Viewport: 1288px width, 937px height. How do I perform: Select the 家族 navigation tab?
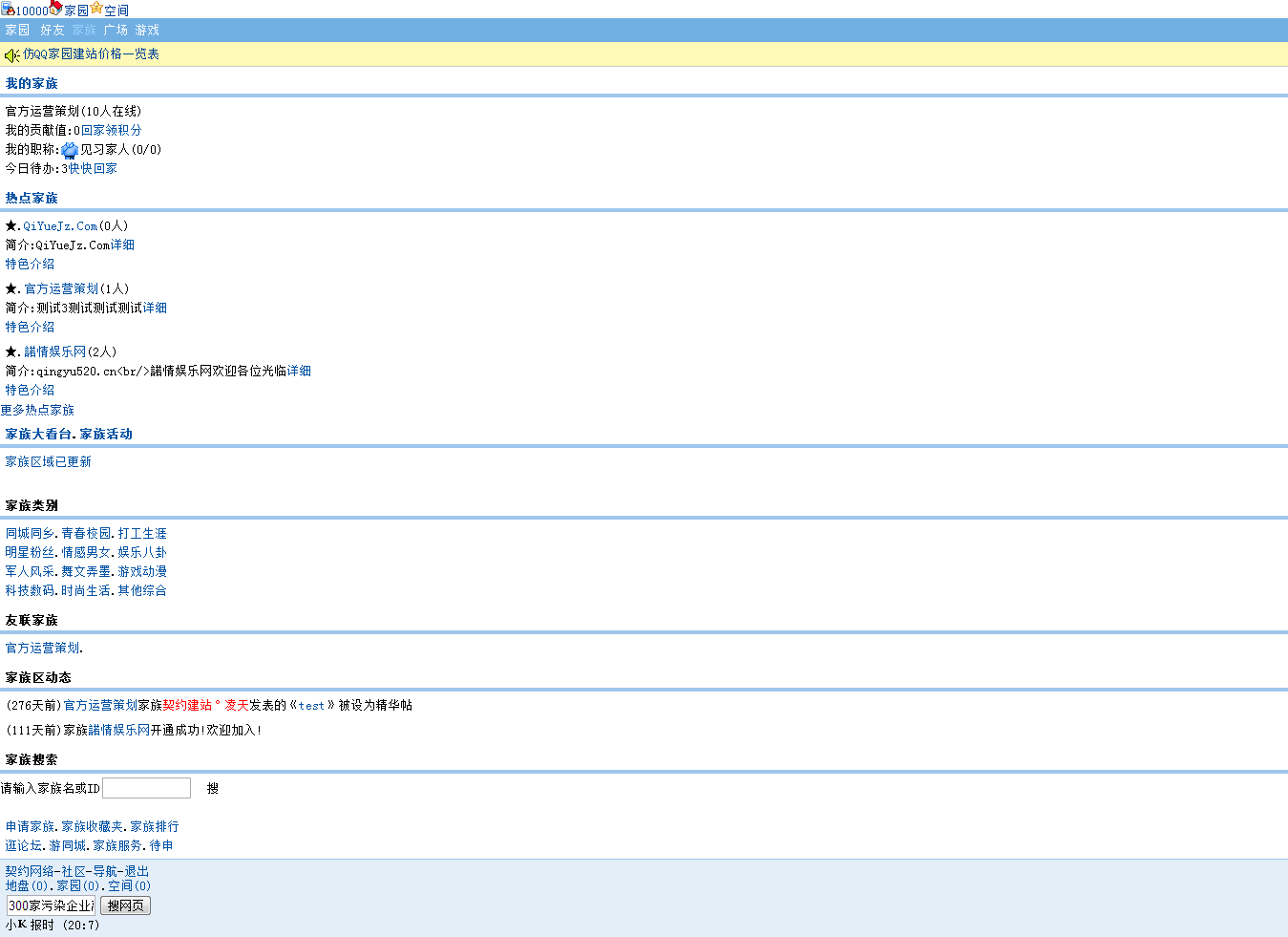click(x=84, y=31)
